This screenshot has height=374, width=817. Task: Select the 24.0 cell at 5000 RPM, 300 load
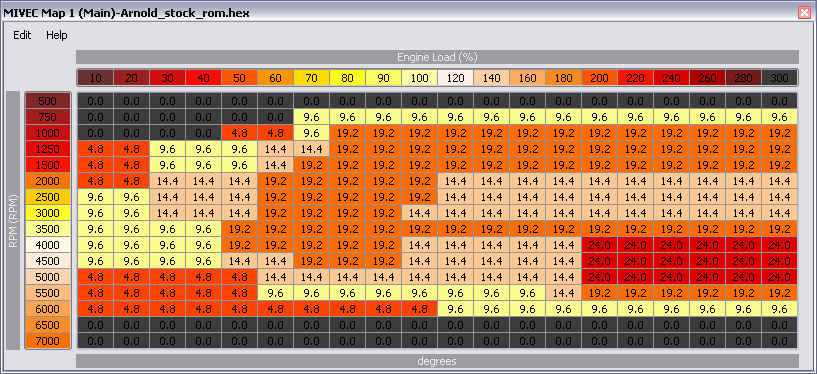point(779,277)
